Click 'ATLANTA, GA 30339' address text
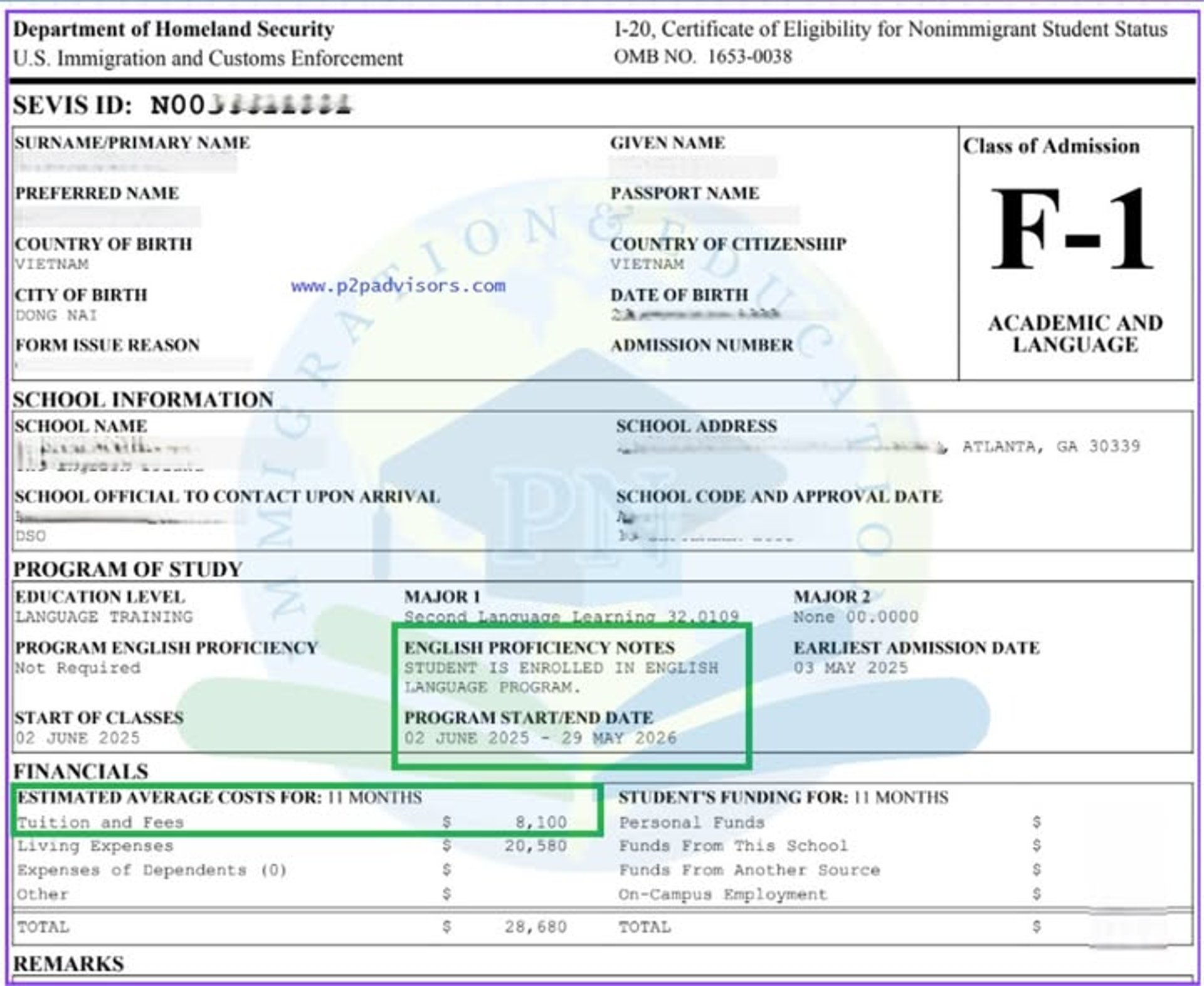This screenshot has height=986, width=1204. tap(1052, 446)
